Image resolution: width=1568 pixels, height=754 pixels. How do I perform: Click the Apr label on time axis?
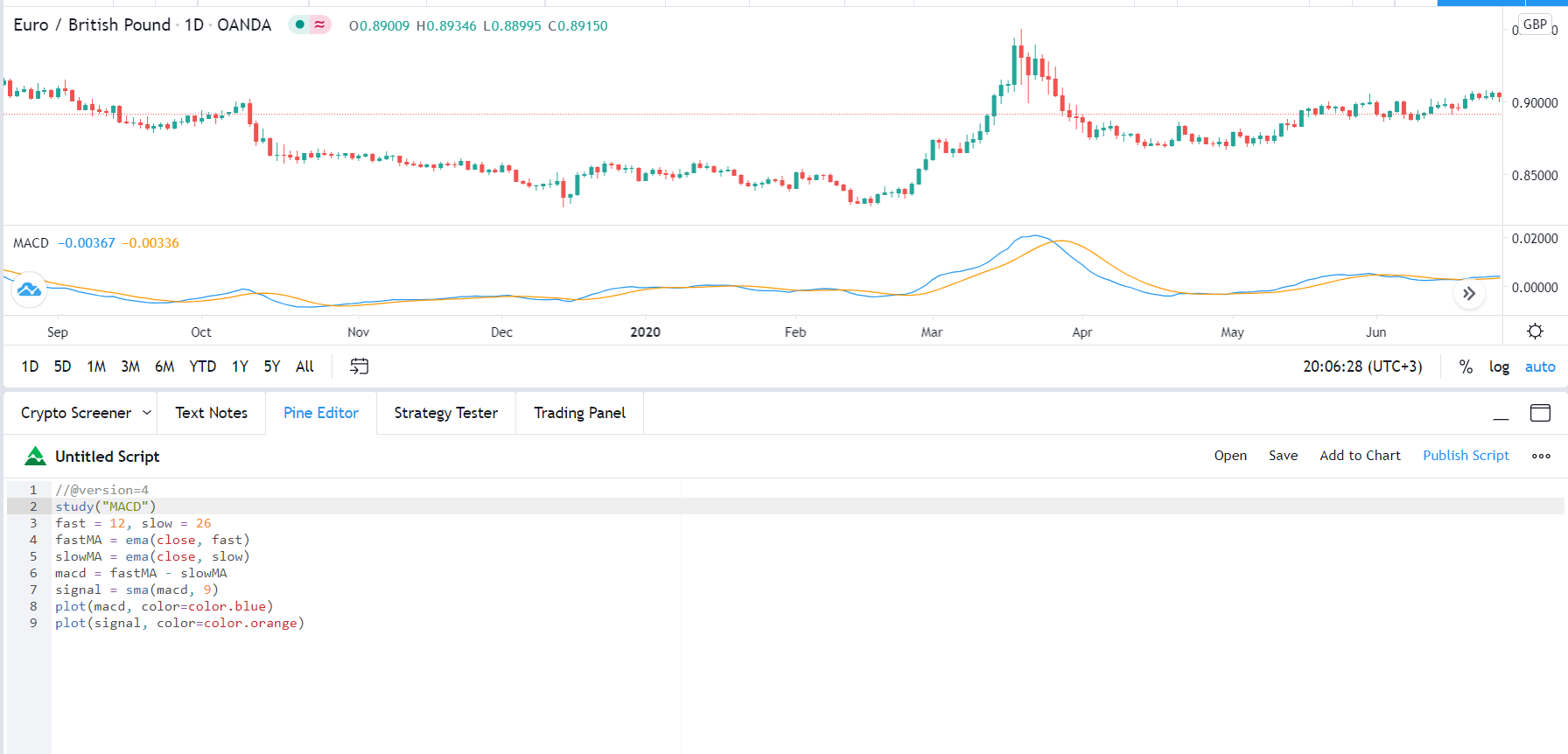[x=1081, y=332]
